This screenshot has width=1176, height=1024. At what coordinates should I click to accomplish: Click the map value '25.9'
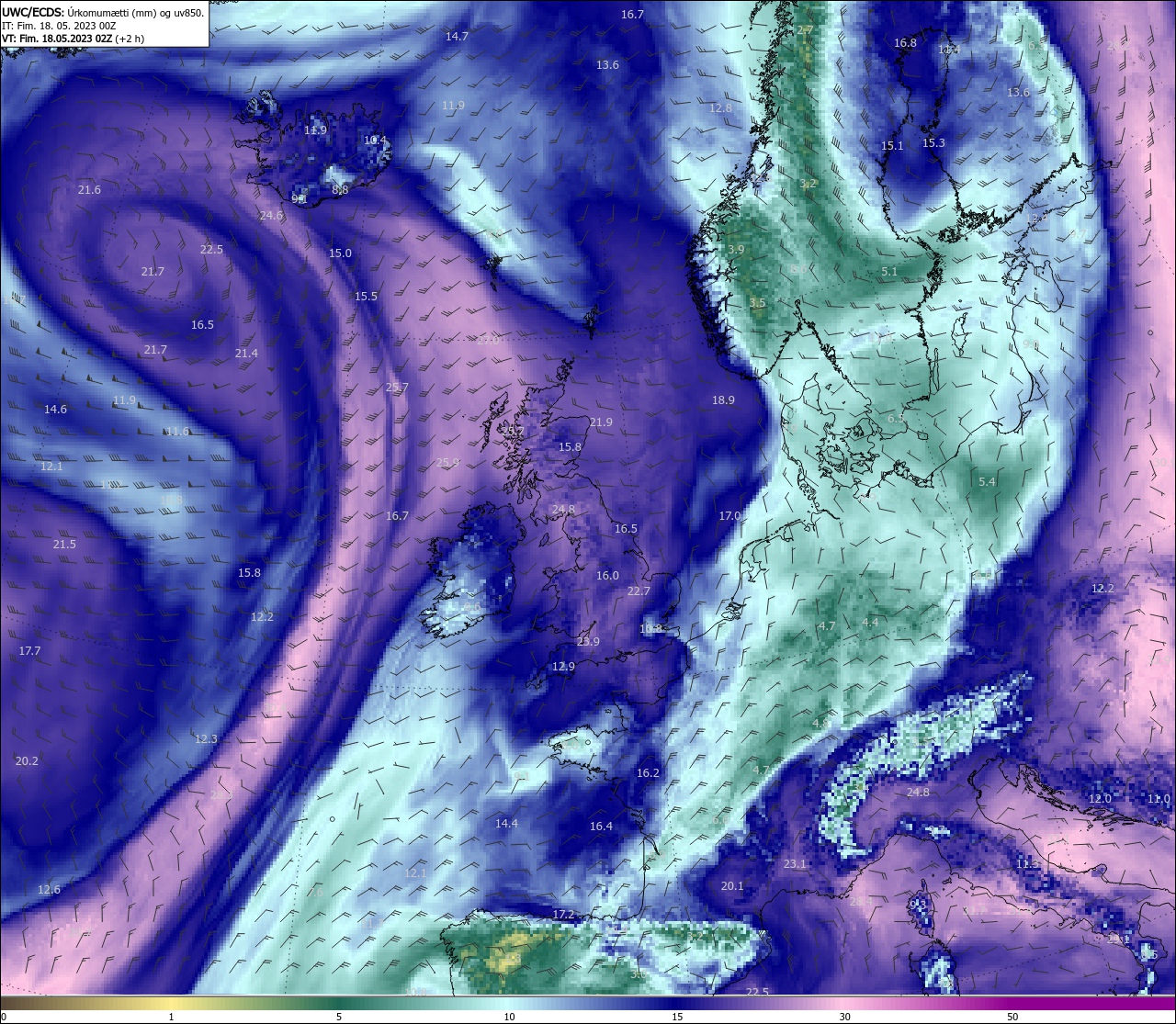pos(447,463)
